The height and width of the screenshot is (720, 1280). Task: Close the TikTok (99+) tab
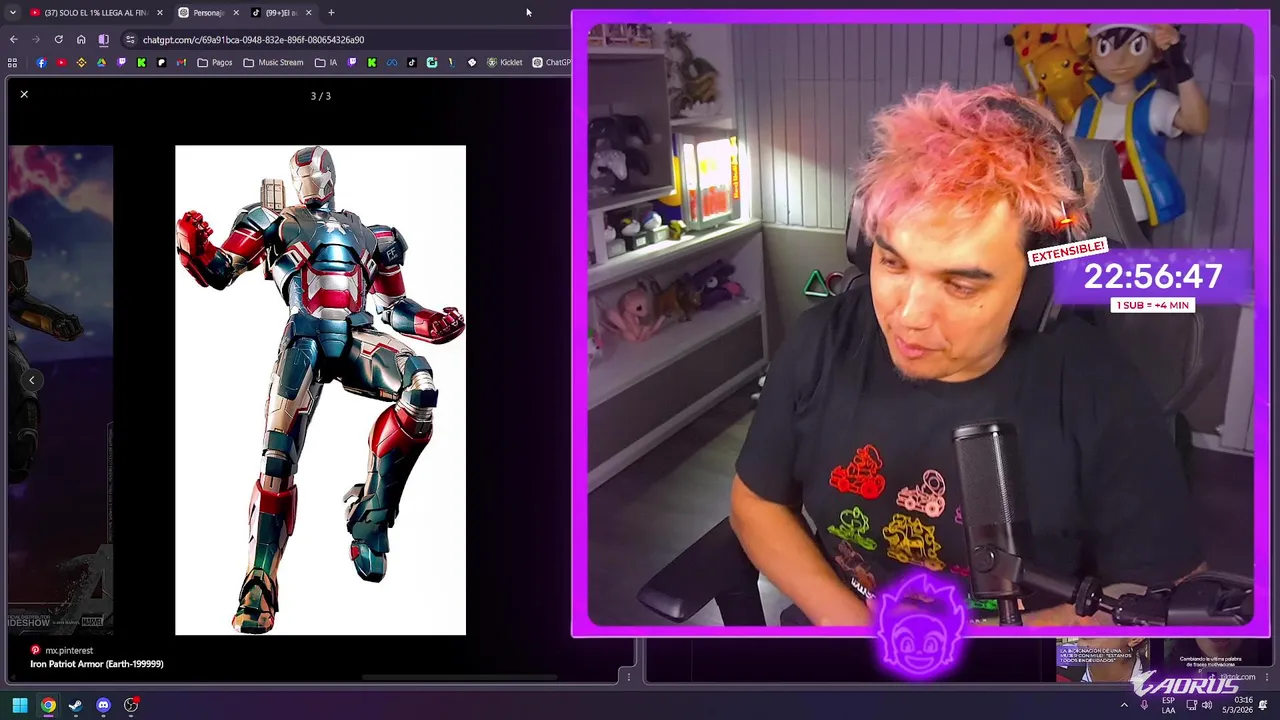pos(308,12)
